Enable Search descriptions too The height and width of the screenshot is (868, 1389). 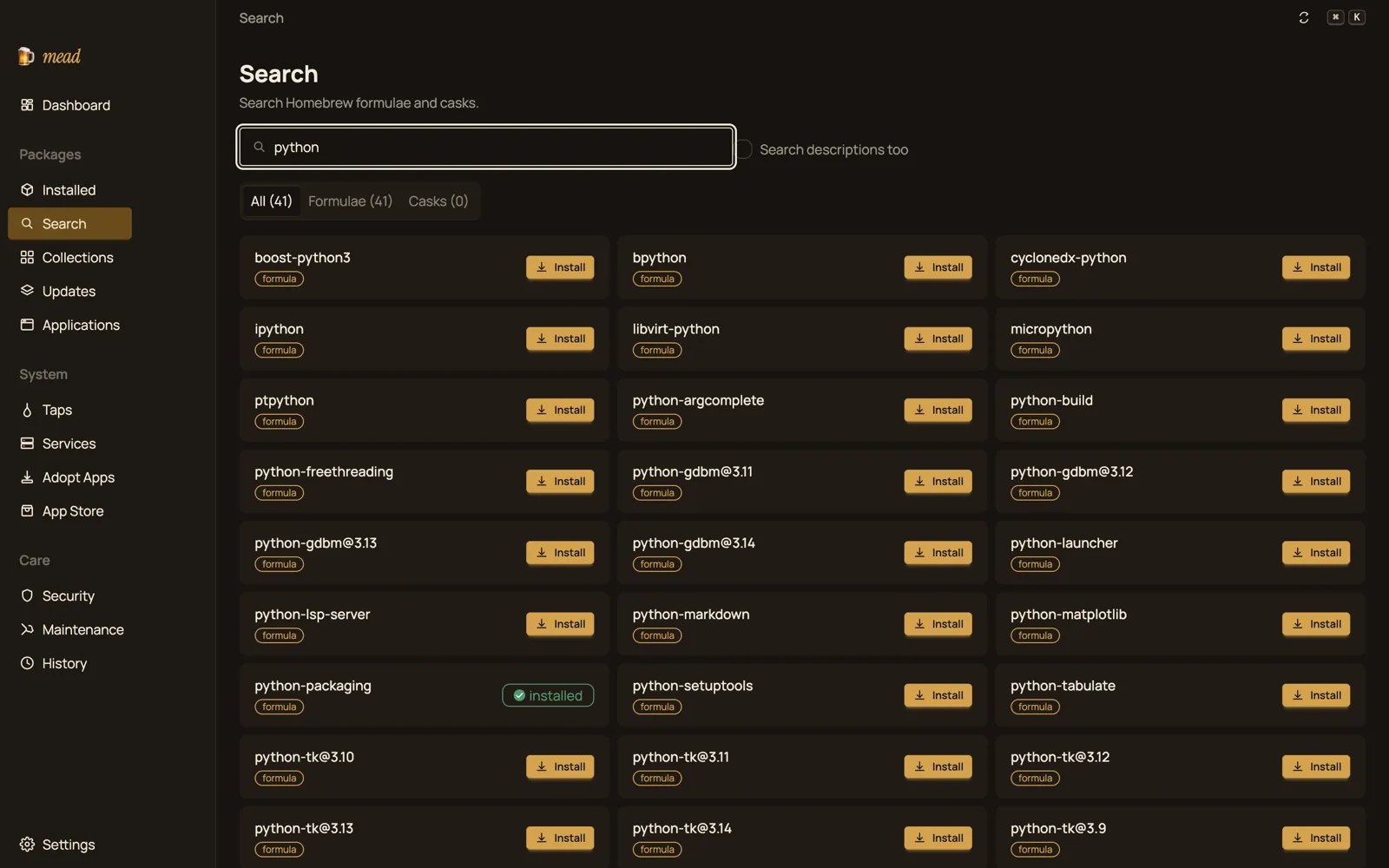tap(744, 149)
